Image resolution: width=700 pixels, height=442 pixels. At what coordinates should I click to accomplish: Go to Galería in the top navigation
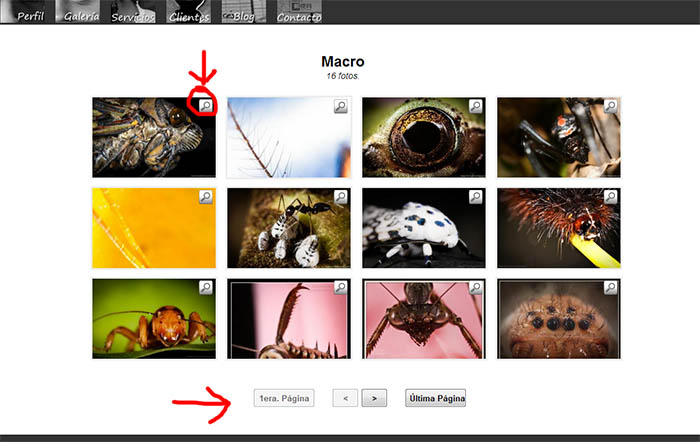click(x=78, y=12)
